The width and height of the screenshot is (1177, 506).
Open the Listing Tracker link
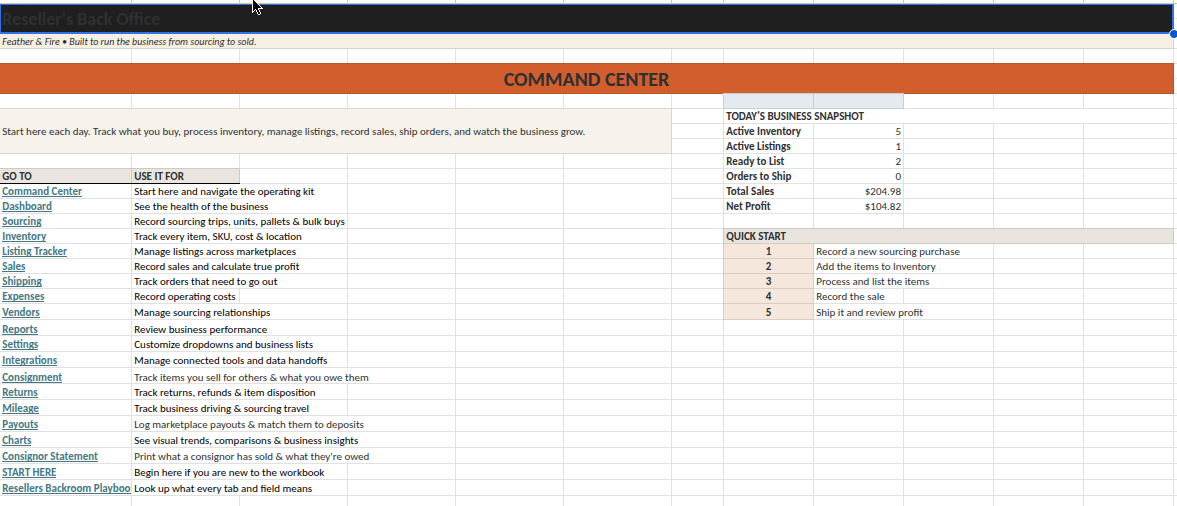tap(35, 251)
